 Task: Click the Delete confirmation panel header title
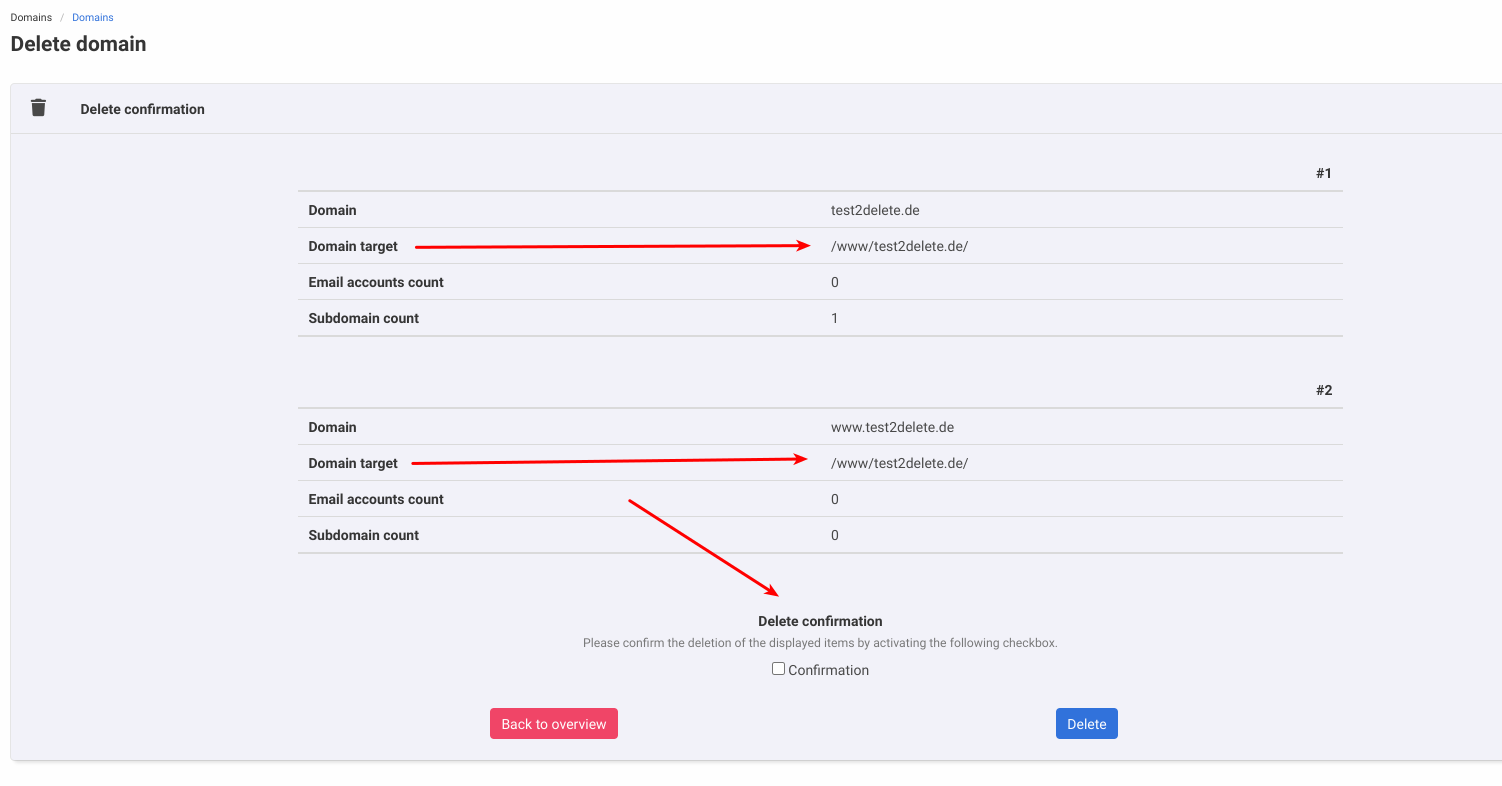click(x=142, y=109)
